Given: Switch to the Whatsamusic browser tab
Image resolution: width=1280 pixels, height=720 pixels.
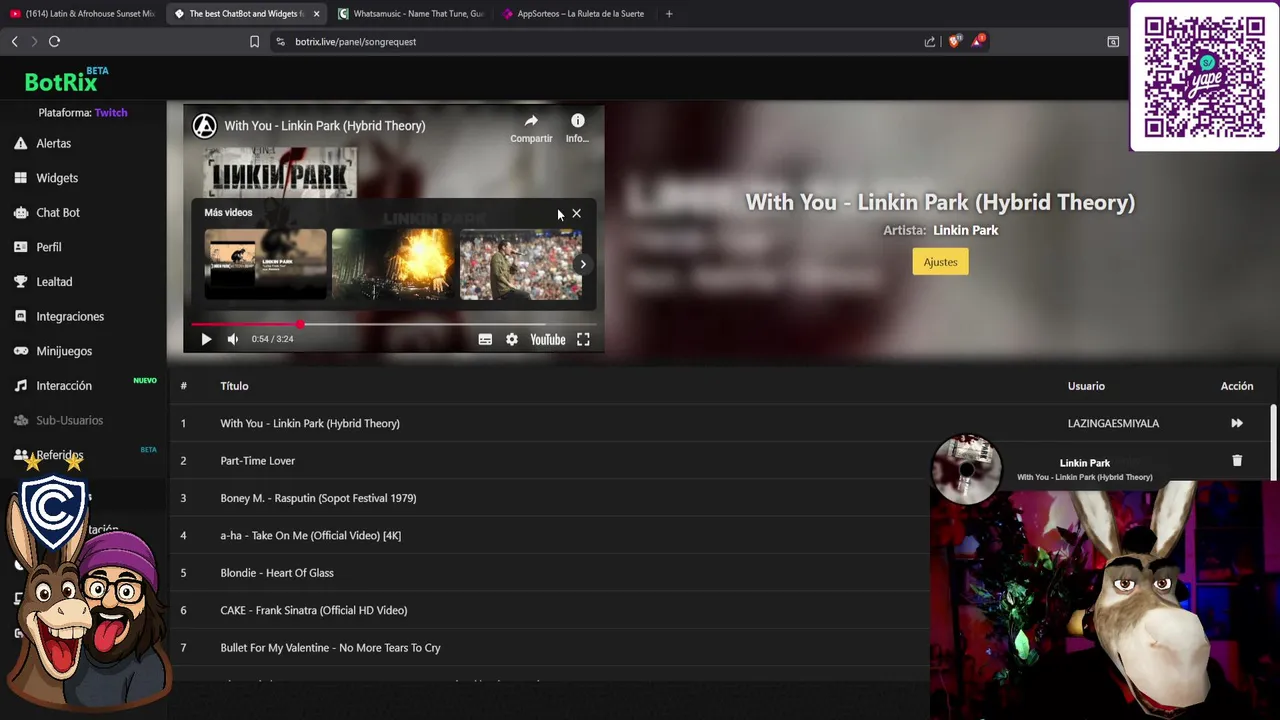Looking at the screenshot, I should [410, 14].
